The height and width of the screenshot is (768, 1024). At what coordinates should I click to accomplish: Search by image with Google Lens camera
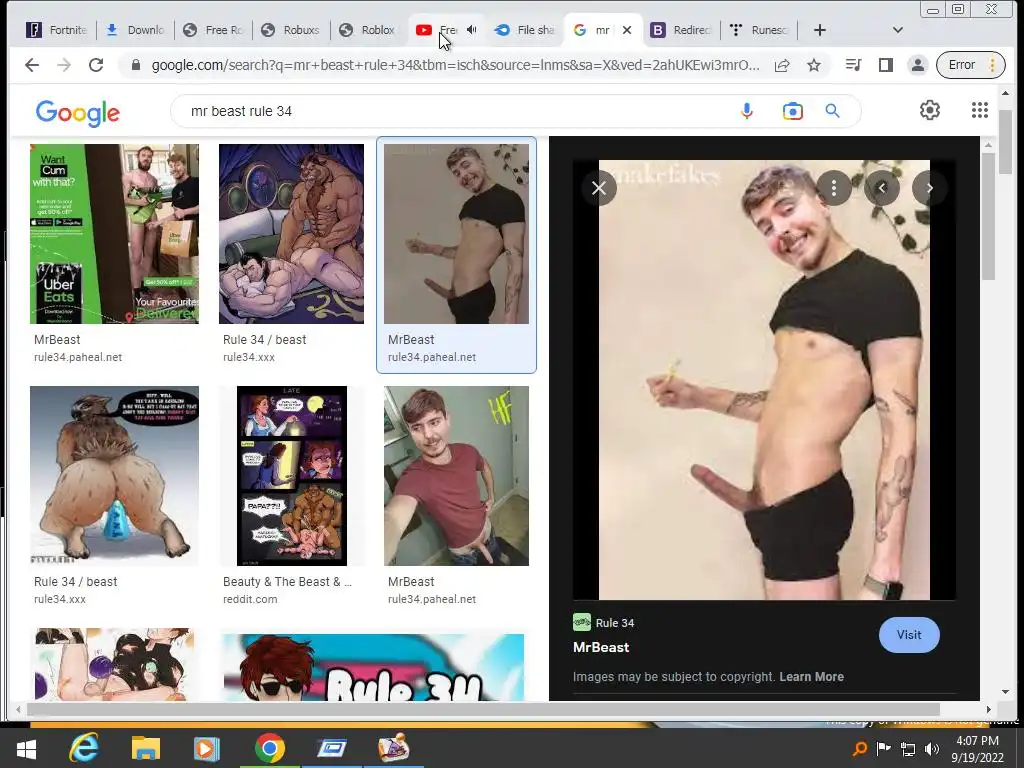793,111
